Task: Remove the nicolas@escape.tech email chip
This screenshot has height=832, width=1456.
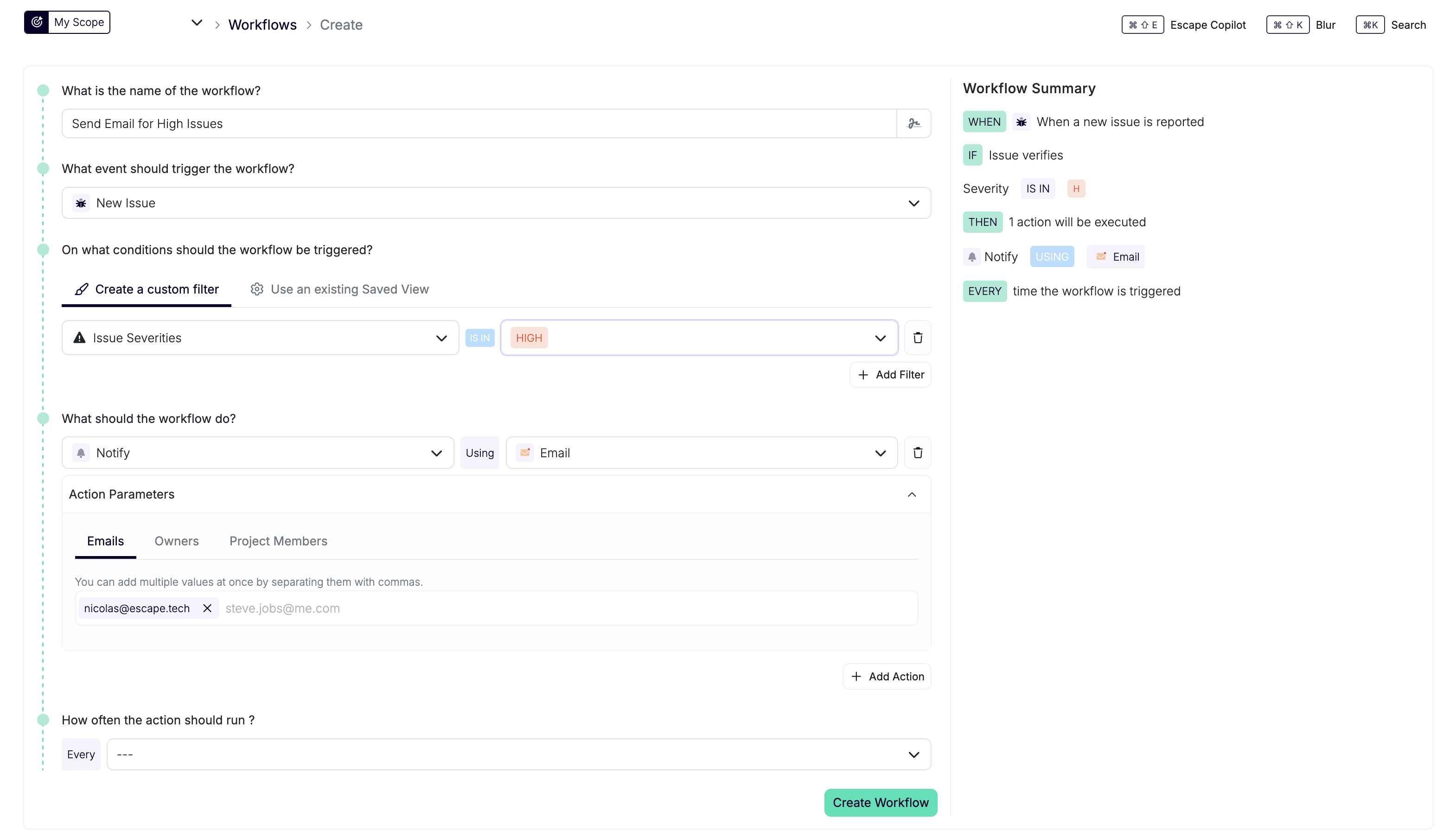Action: click(207, 608)
